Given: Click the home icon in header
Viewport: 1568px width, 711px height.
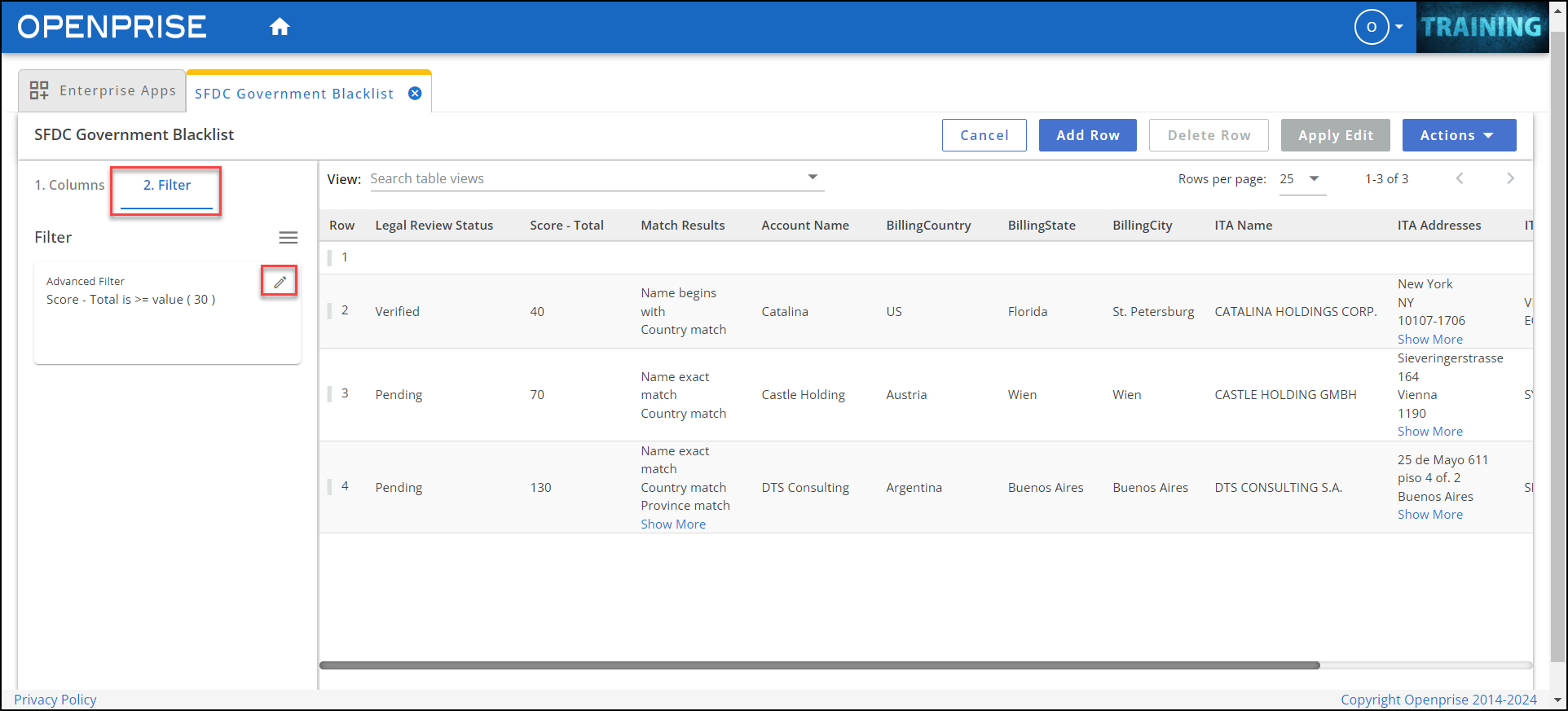Looking at the screenshot, I should [x=280, y=27].
